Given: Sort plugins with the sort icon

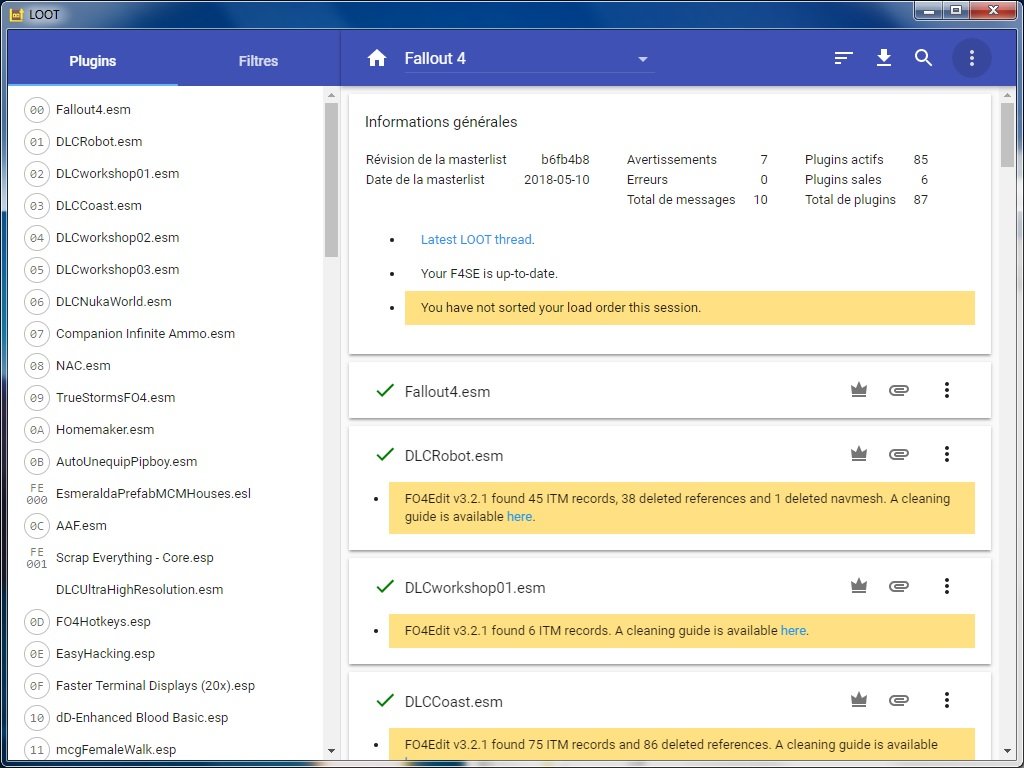Looking at the screenshot, I should [x=843, y=58].
